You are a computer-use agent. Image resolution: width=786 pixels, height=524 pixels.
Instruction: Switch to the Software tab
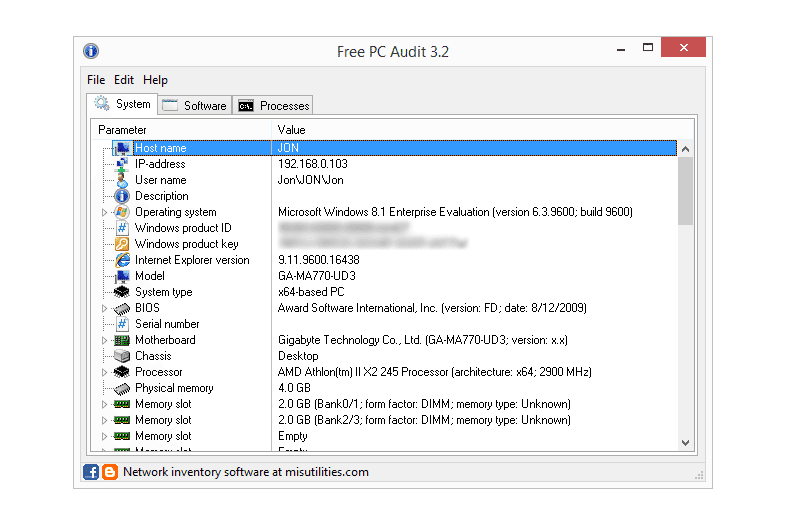195,106
